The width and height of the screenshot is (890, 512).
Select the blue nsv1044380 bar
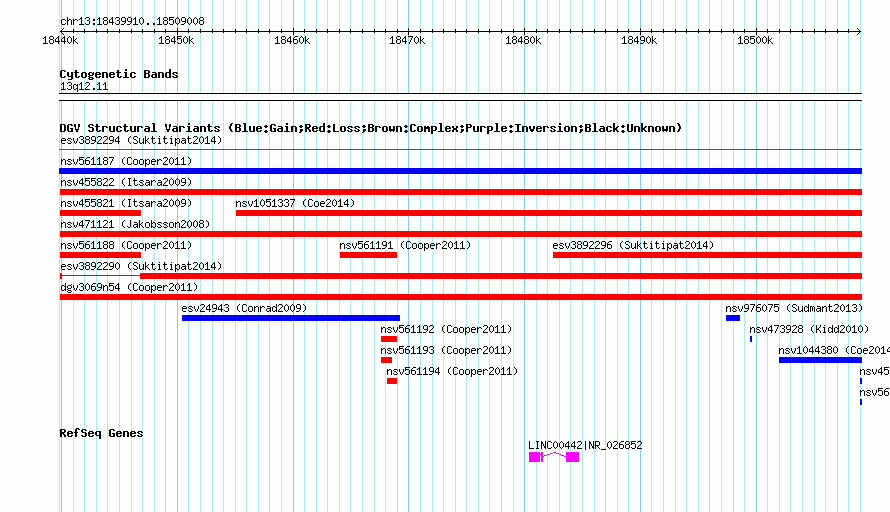coord(820,360)
